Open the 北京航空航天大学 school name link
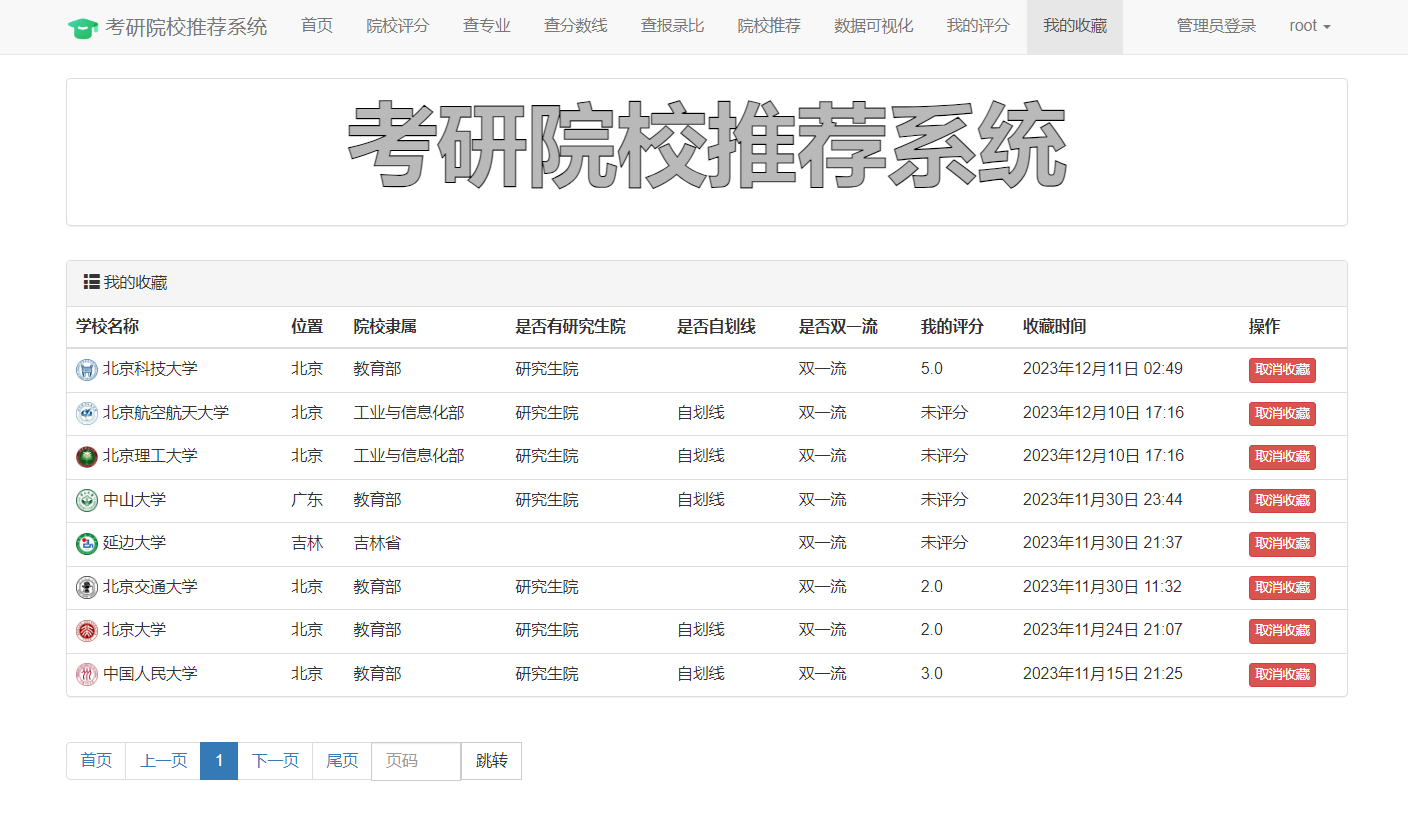 pos(166,412)
